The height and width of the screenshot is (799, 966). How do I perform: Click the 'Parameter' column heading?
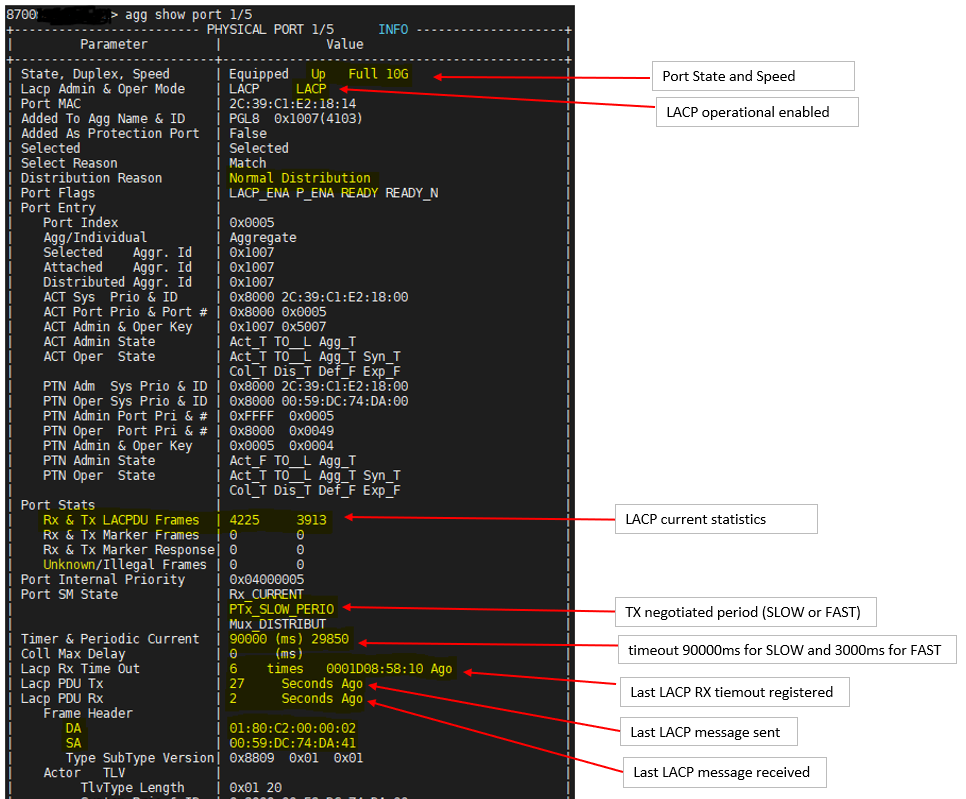coord(114,44)
